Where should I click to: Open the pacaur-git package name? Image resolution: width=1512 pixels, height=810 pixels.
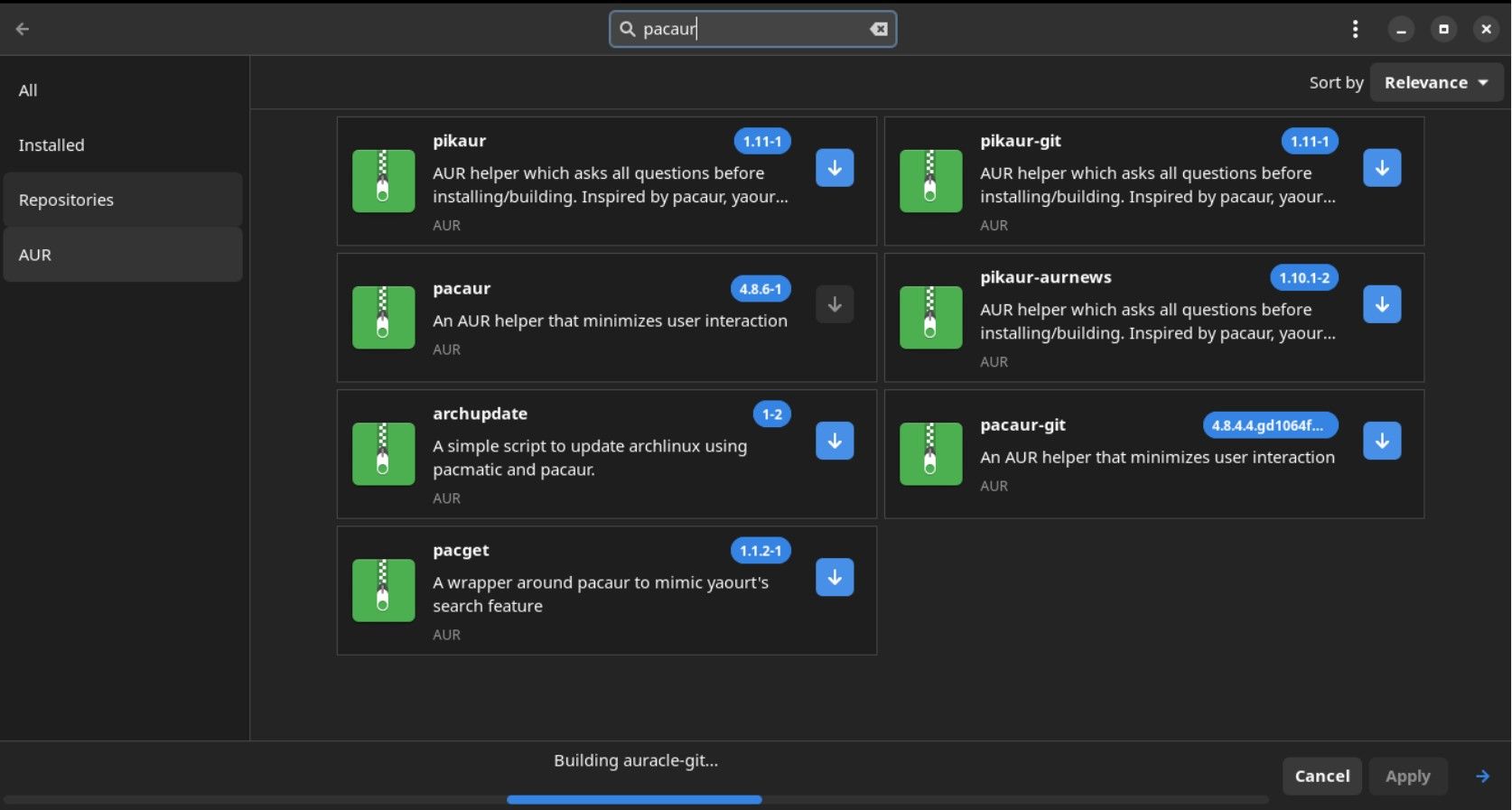pos(1022,425)
